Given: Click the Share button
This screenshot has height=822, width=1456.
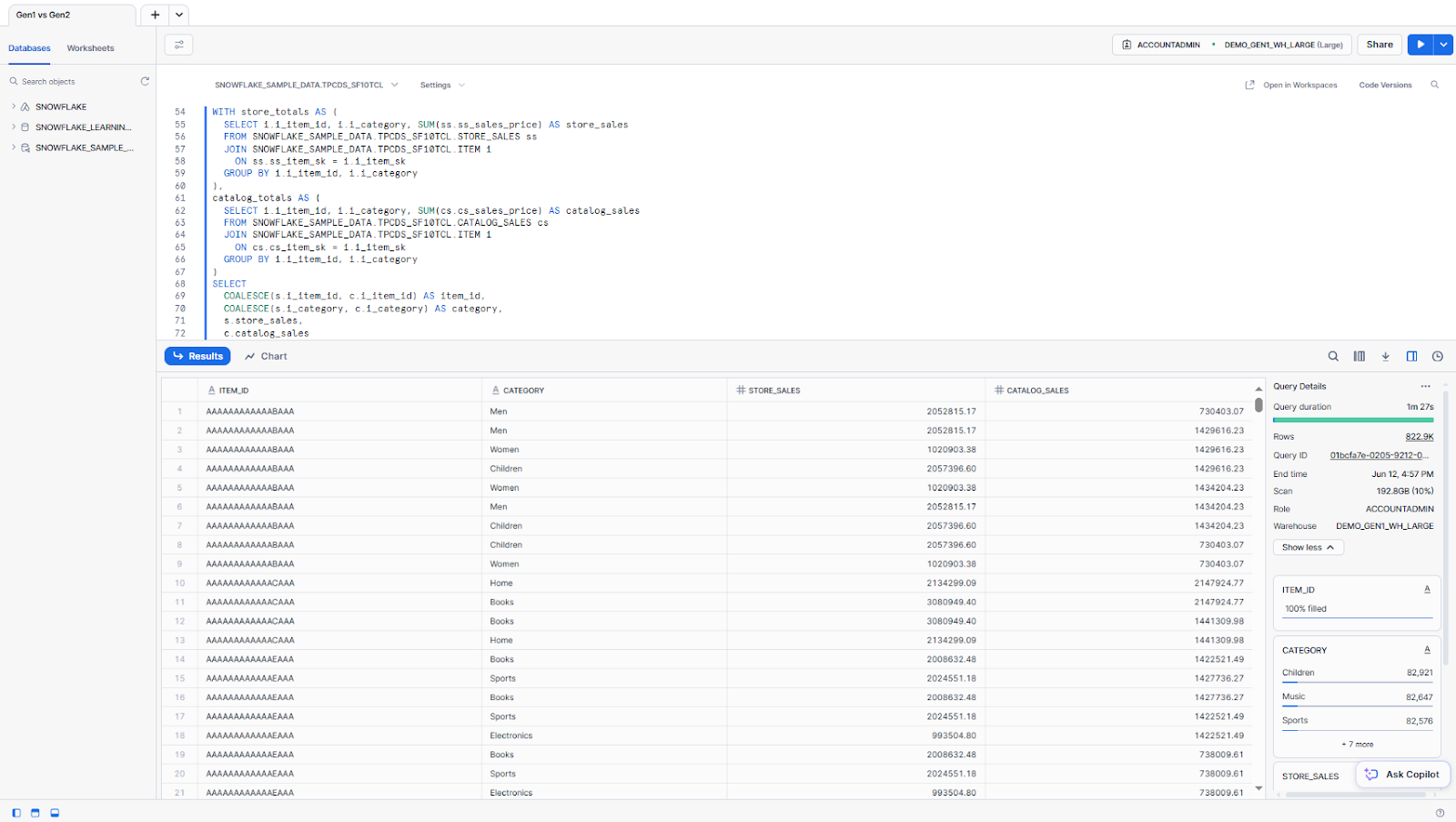Looking at the screenshot, I should [x=1380, y=45].
